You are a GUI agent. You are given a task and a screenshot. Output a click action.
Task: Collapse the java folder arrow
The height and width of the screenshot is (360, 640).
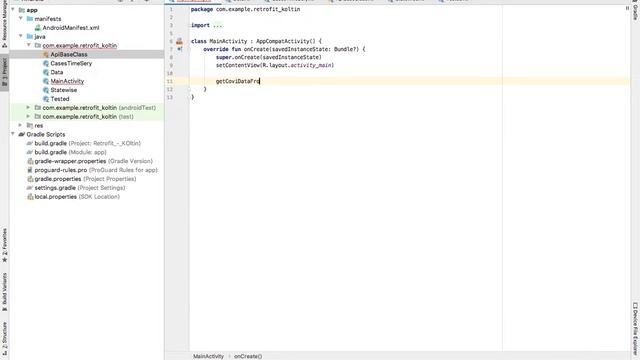coord(20,36)
